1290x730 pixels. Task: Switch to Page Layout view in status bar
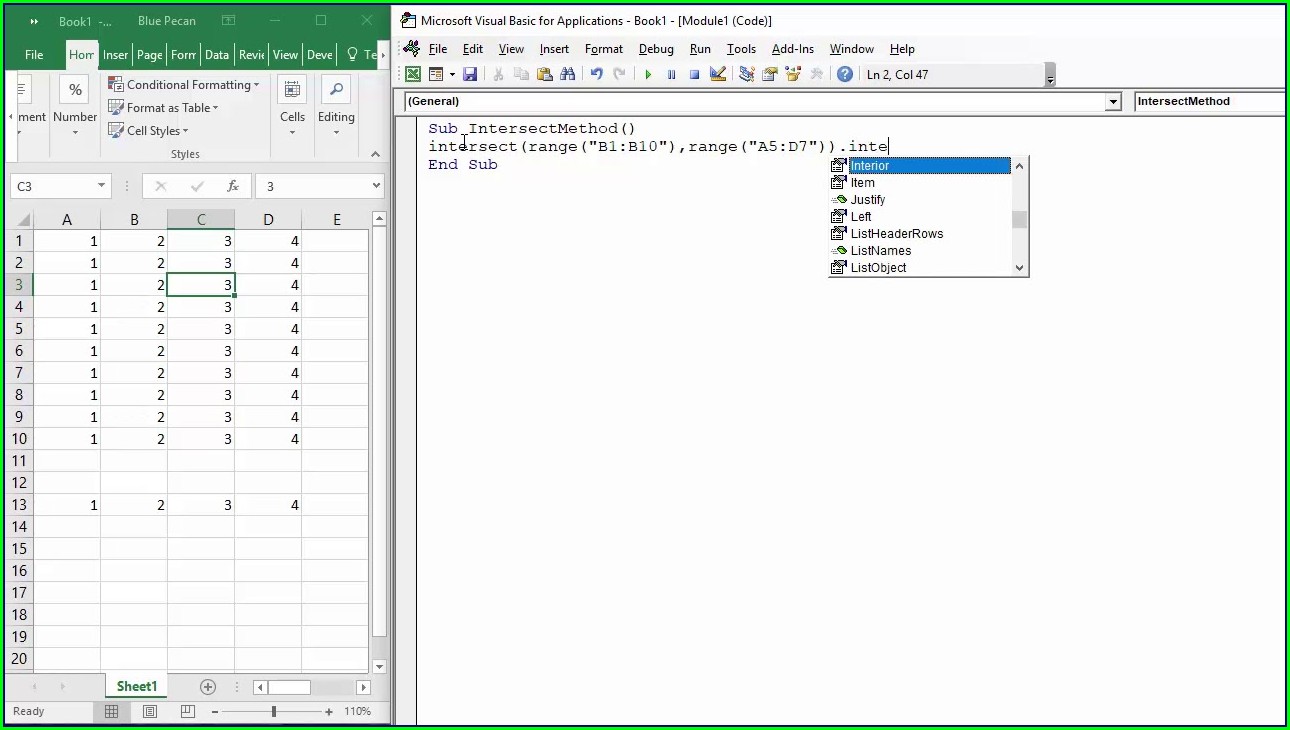click(150, 712)
